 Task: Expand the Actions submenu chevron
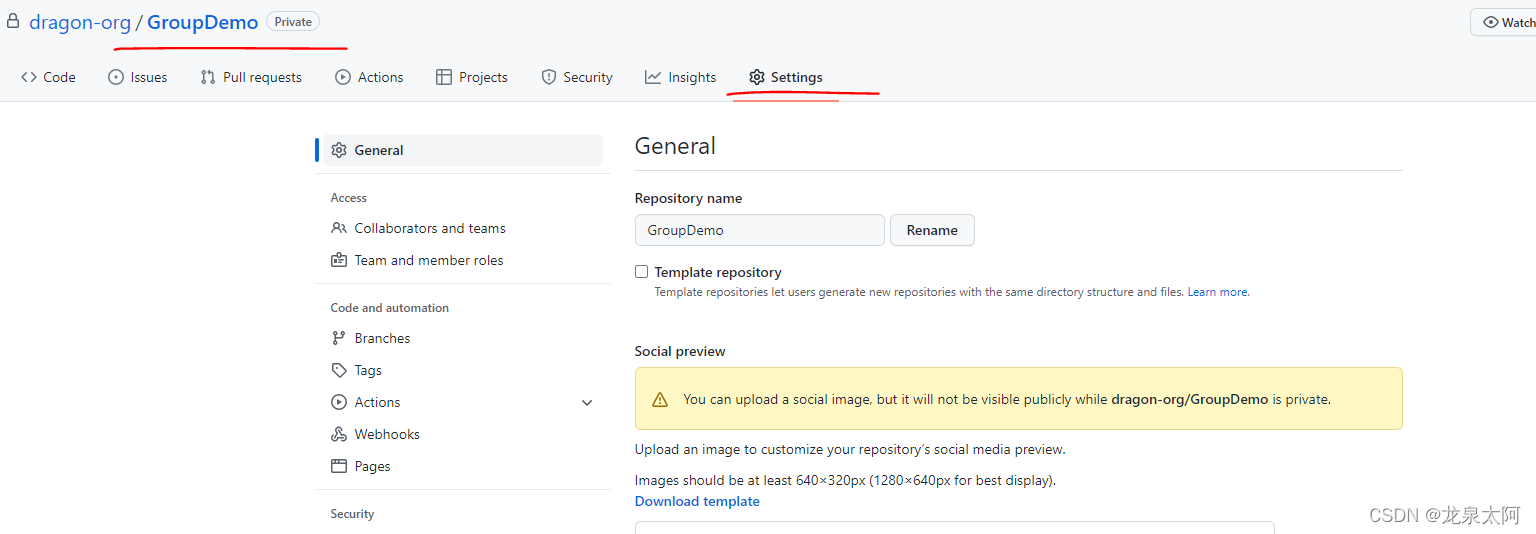coord(587,402)
